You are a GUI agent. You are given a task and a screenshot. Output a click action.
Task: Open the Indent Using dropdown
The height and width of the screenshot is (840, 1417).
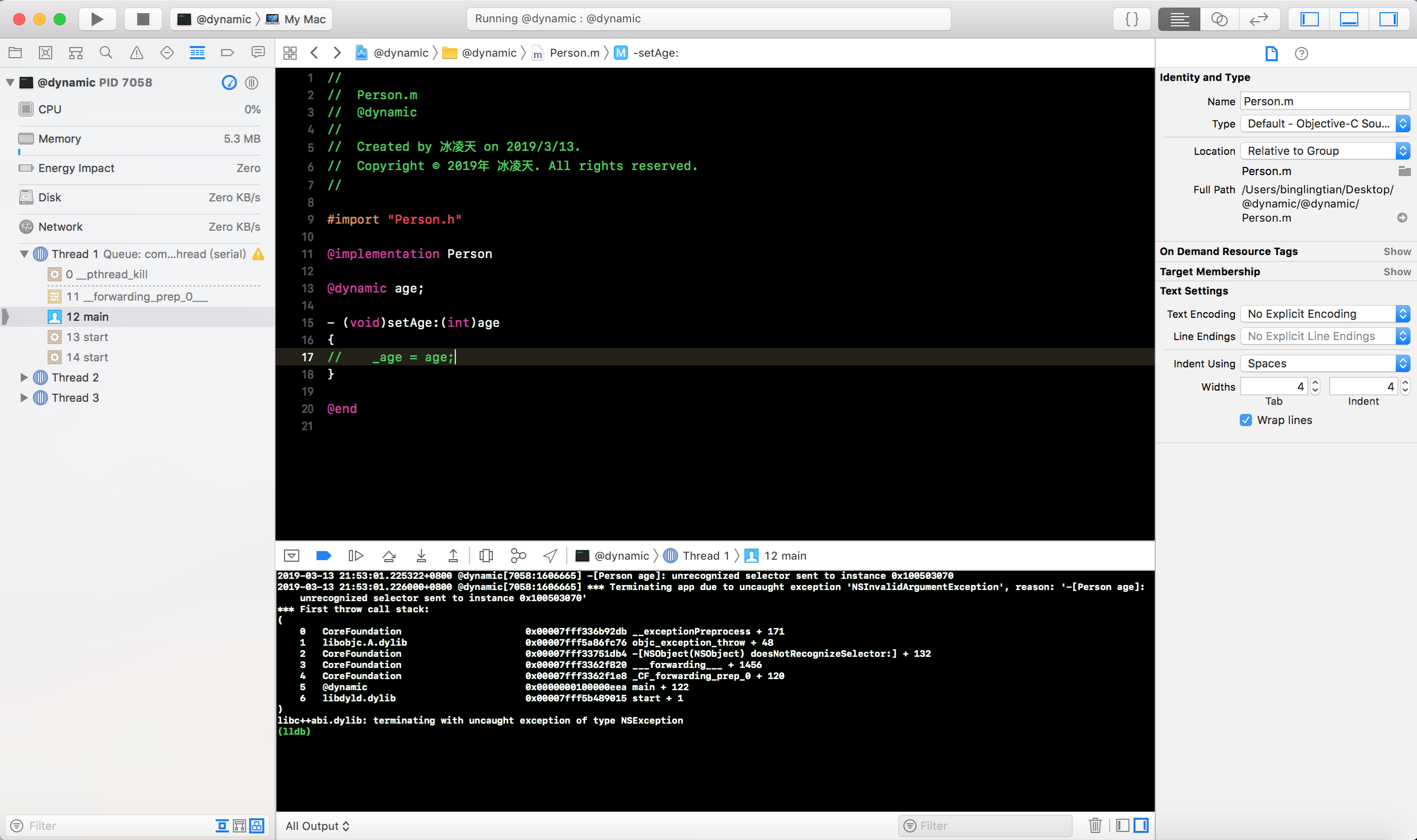pyautogui.click(x=1324, y=363)
